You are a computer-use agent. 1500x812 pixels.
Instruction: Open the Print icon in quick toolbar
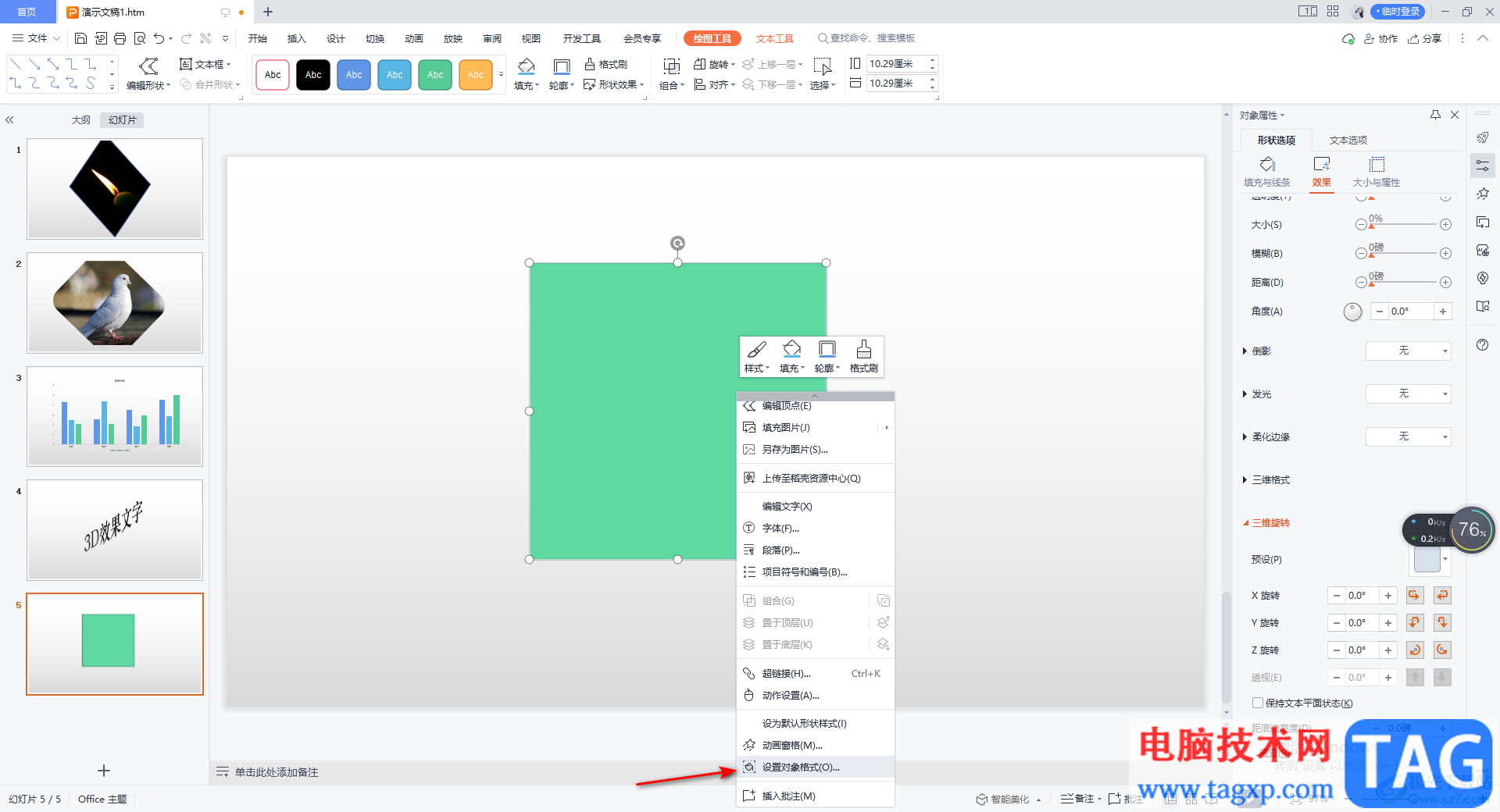pos(120,38)
